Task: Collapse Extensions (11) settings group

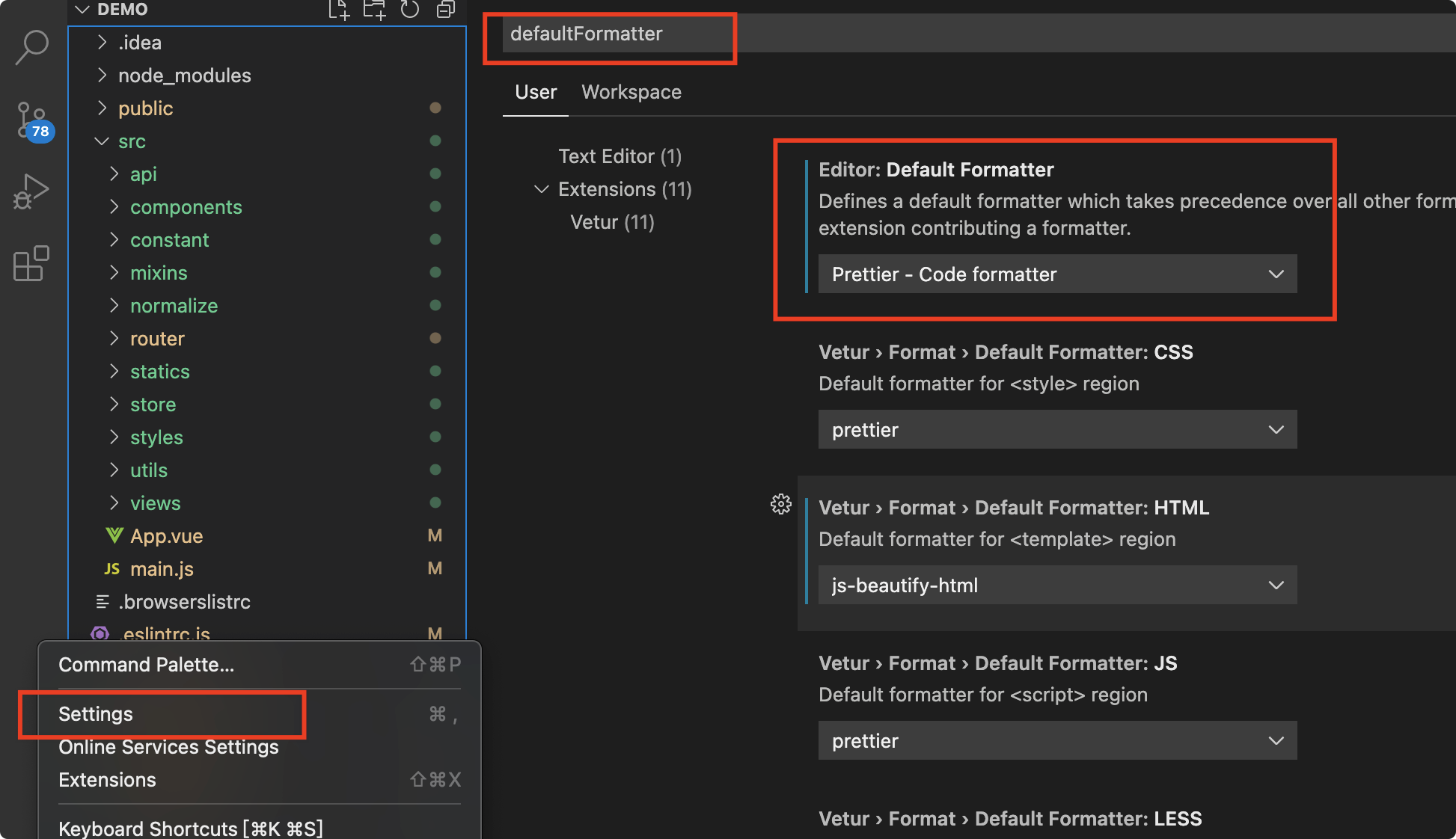Action: [542, 189]
